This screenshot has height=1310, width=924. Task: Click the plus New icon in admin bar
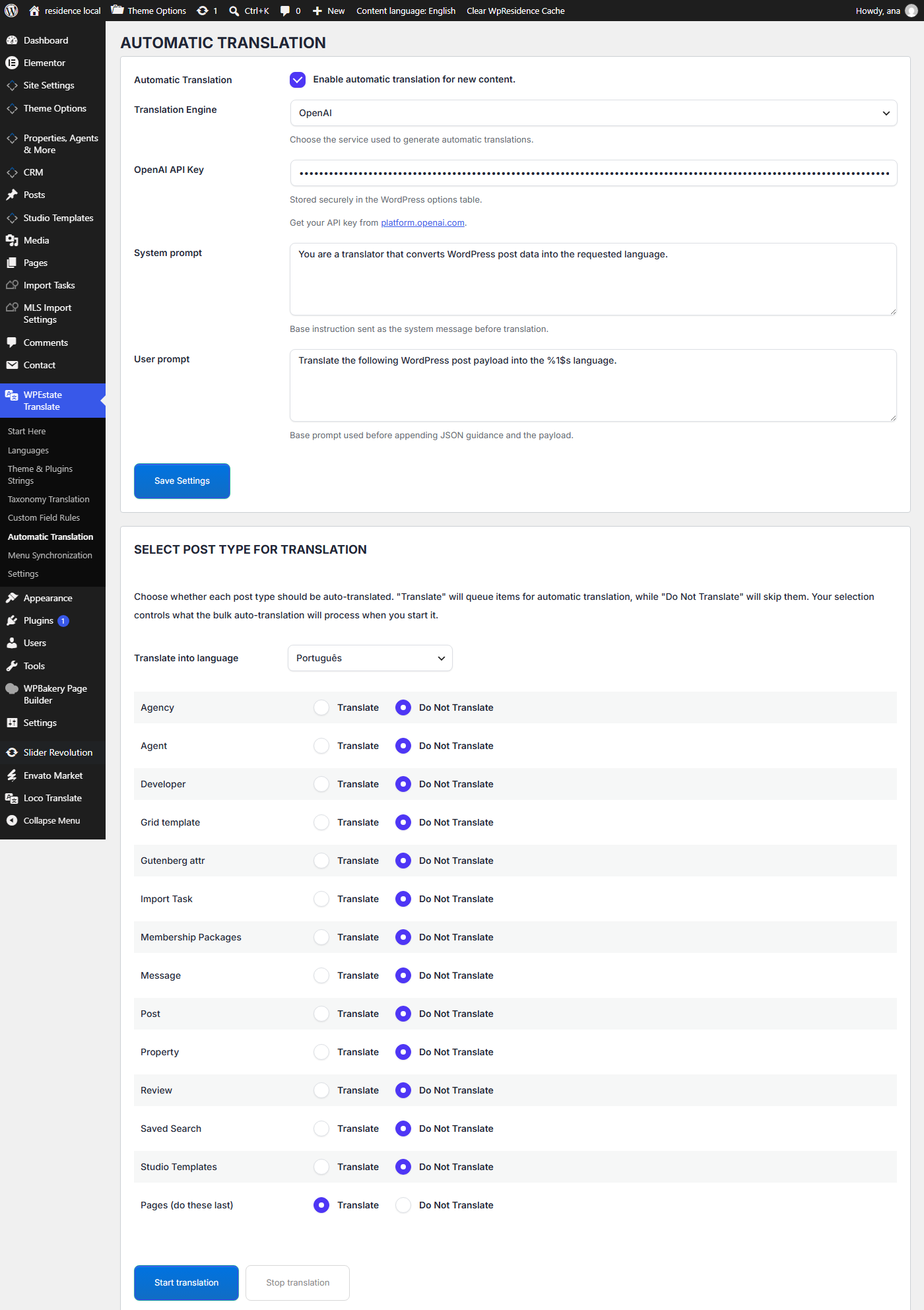317,11
